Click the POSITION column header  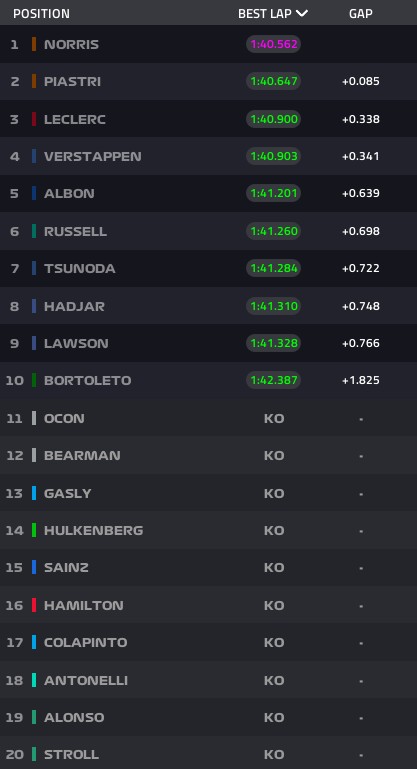[x=41, y=14]
